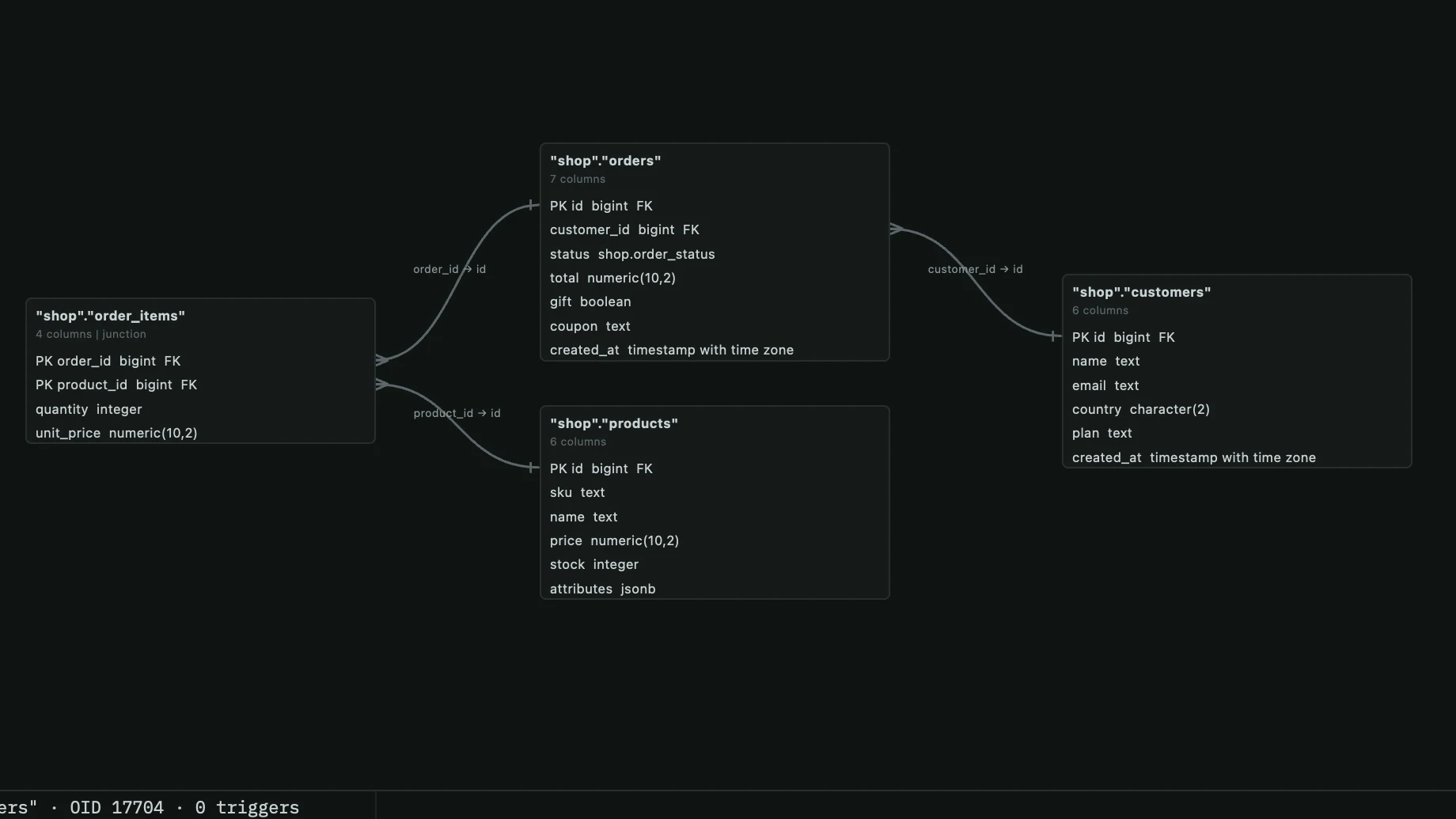Select country character(2) column row
Screen dimensions: 1456x819
click(x=1237, y=409)
